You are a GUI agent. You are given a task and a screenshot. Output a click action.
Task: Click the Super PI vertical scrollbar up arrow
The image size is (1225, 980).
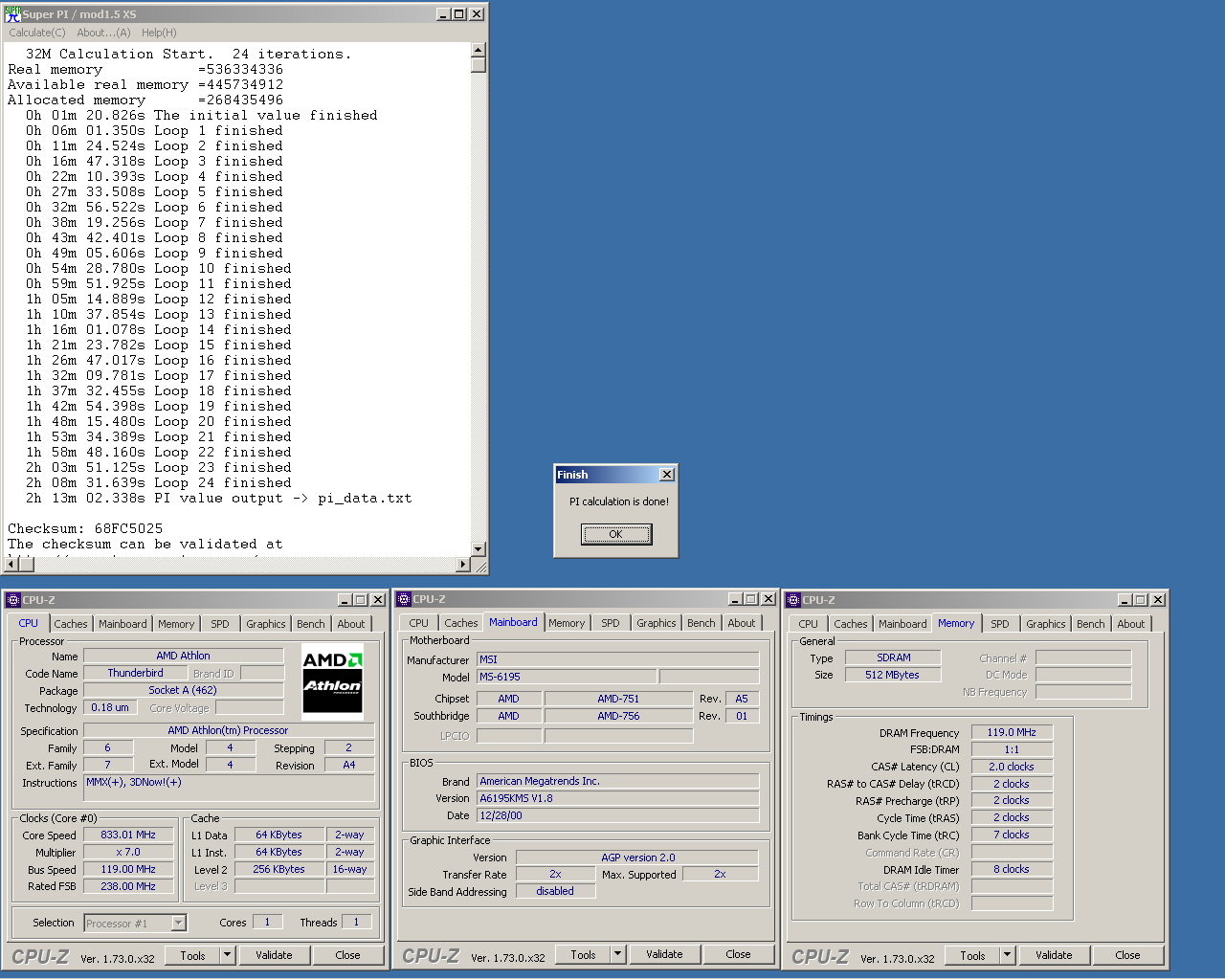tap(479, 50)
